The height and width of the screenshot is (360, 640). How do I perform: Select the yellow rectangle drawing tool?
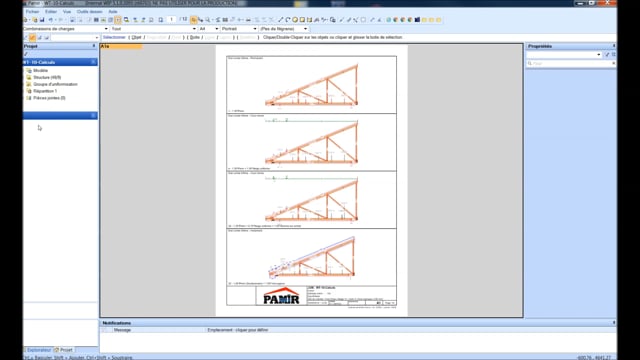pos(302,20)
